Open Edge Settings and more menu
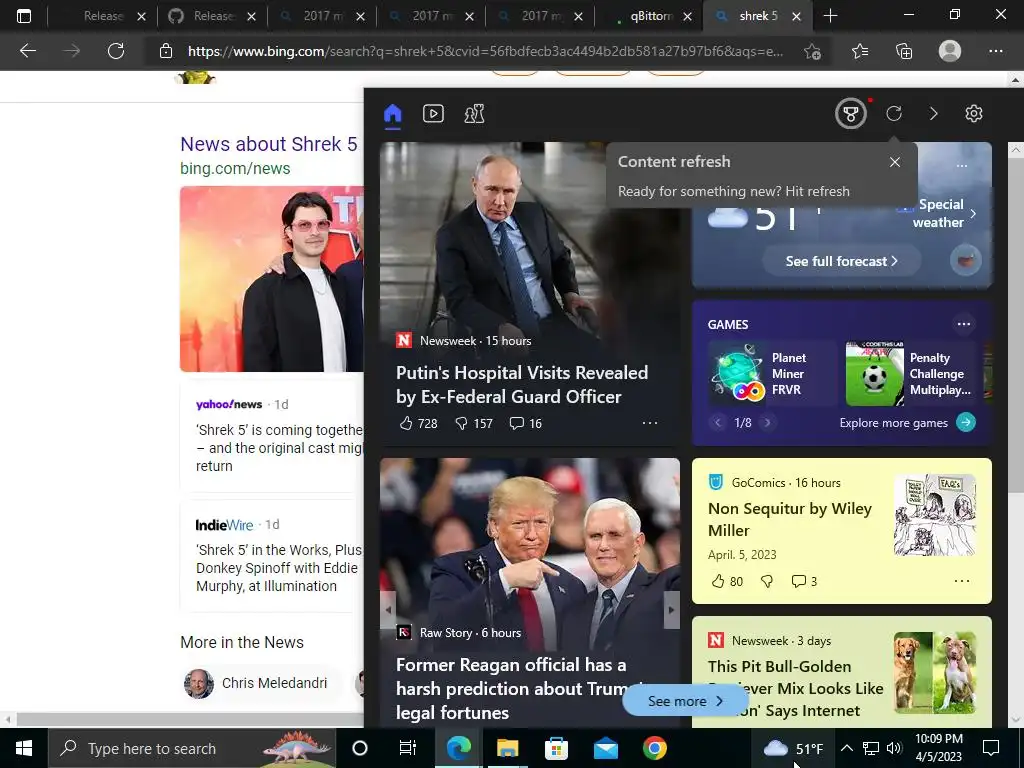 (995, 51)
